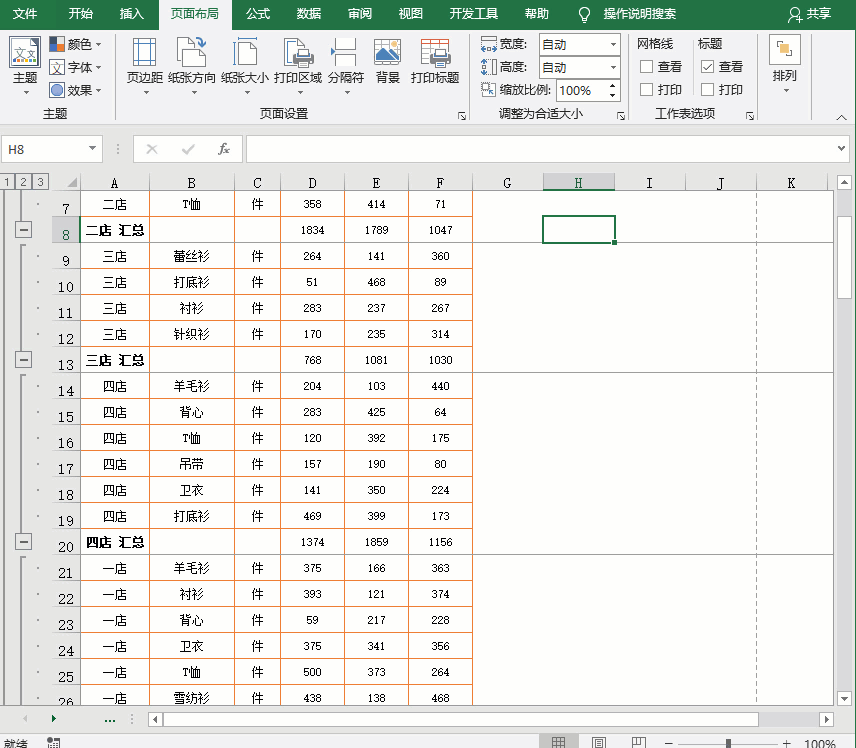Uncheck 标题 查看 (View headings)
Image resolution: width=856 pixels, height=748 pixels.
(x=706, y=68)
